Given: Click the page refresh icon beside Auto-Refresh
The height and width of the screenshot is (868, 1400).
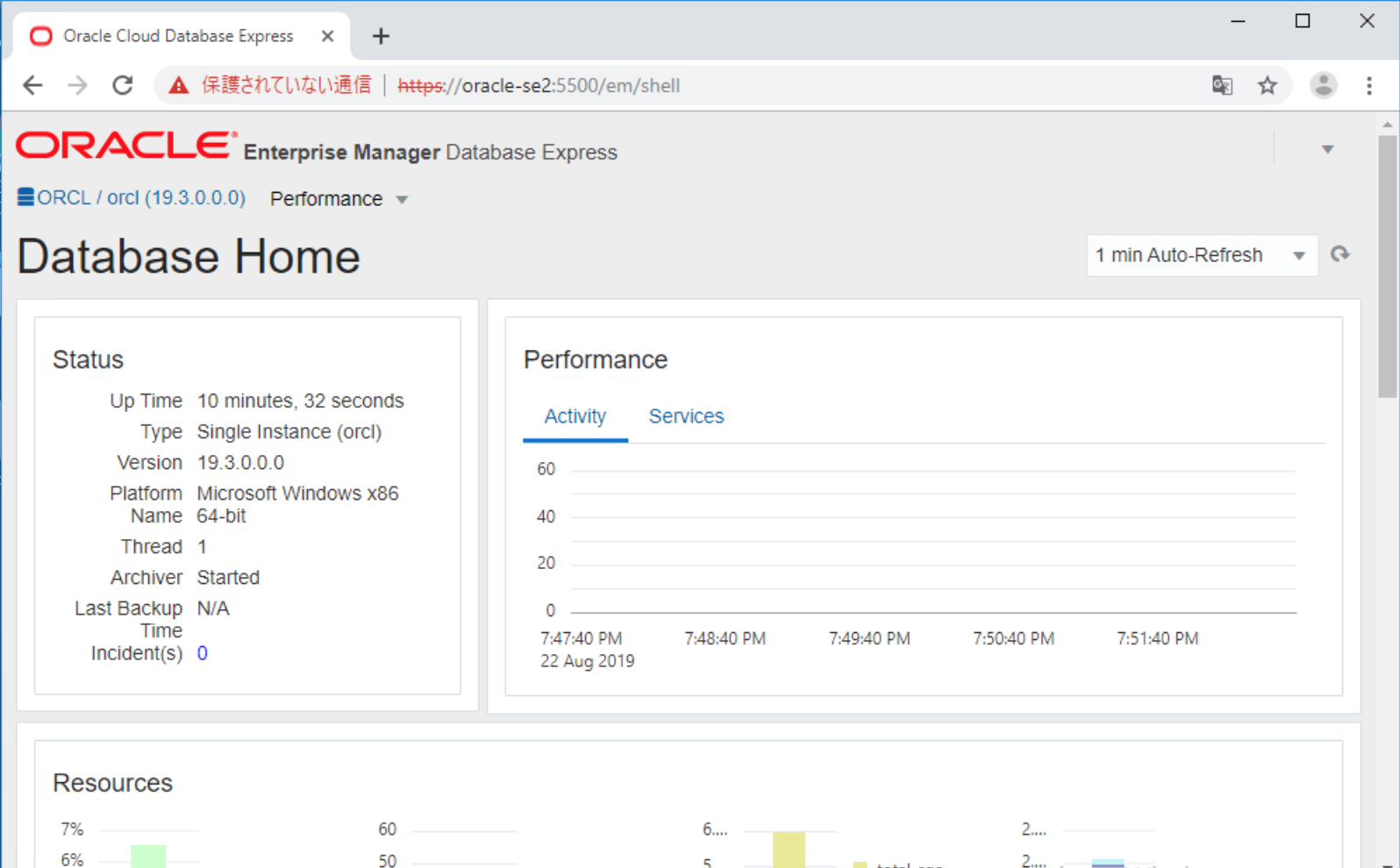Looking at the screenshot, I should tap(1339, 255).
